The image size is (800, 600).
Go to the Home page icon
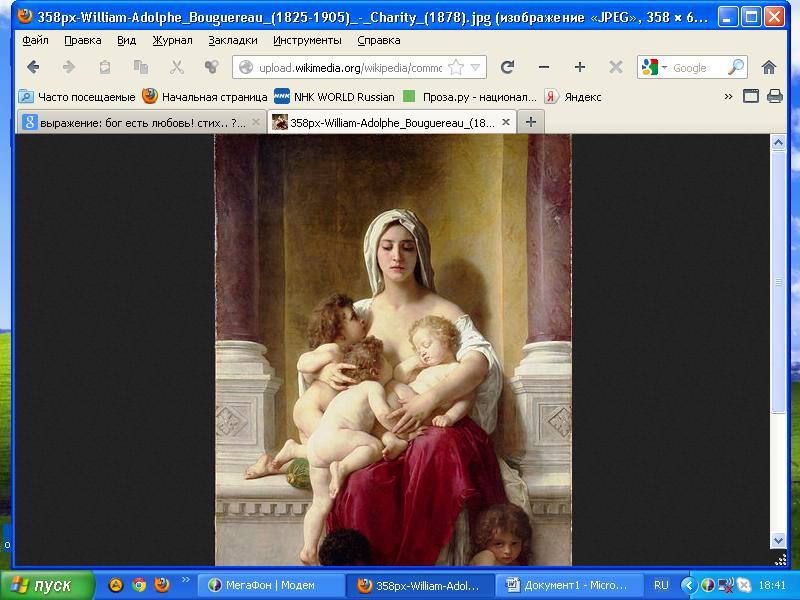pos(769,67)
